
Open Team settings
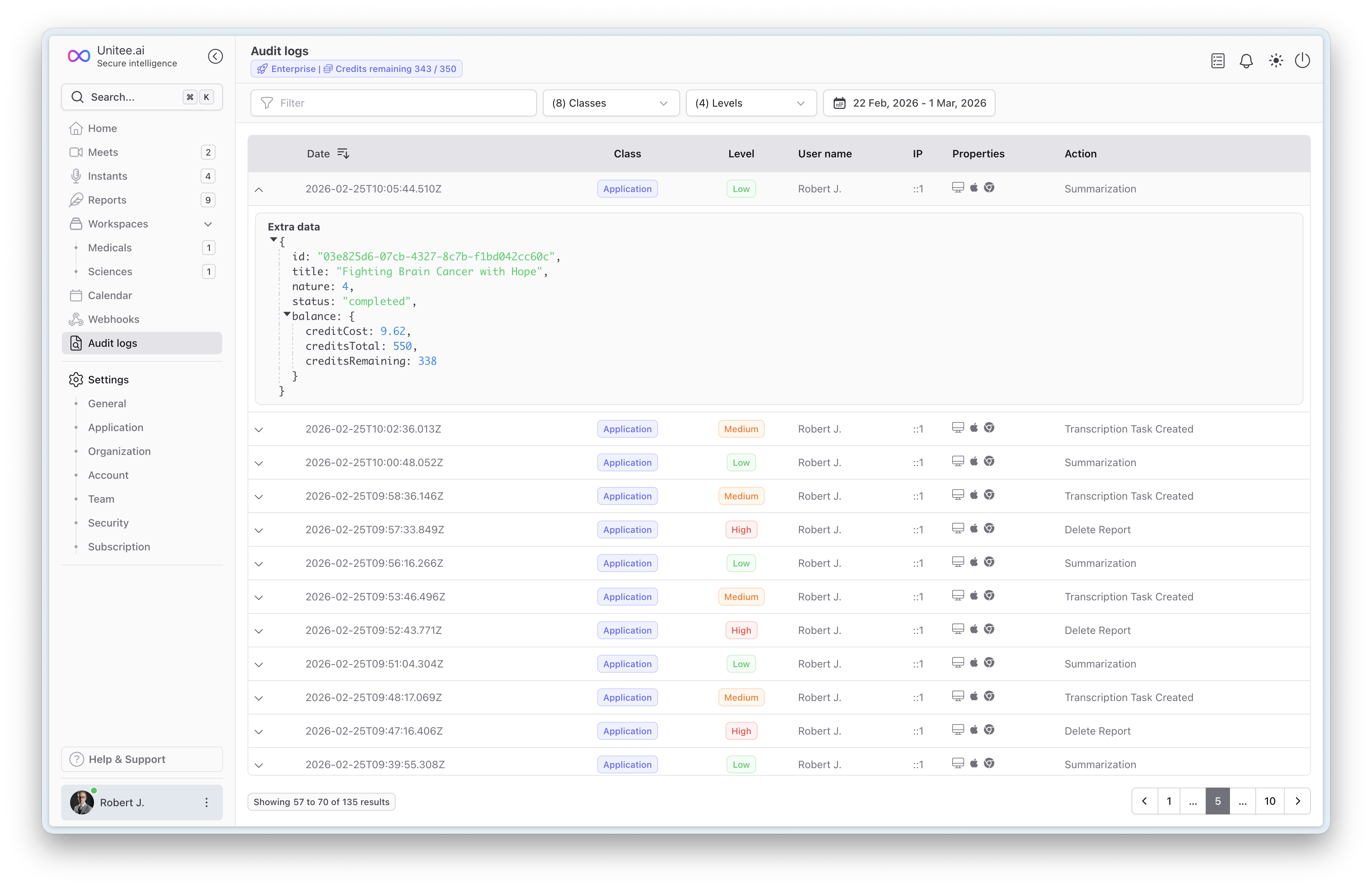click(x=101, y=499)
